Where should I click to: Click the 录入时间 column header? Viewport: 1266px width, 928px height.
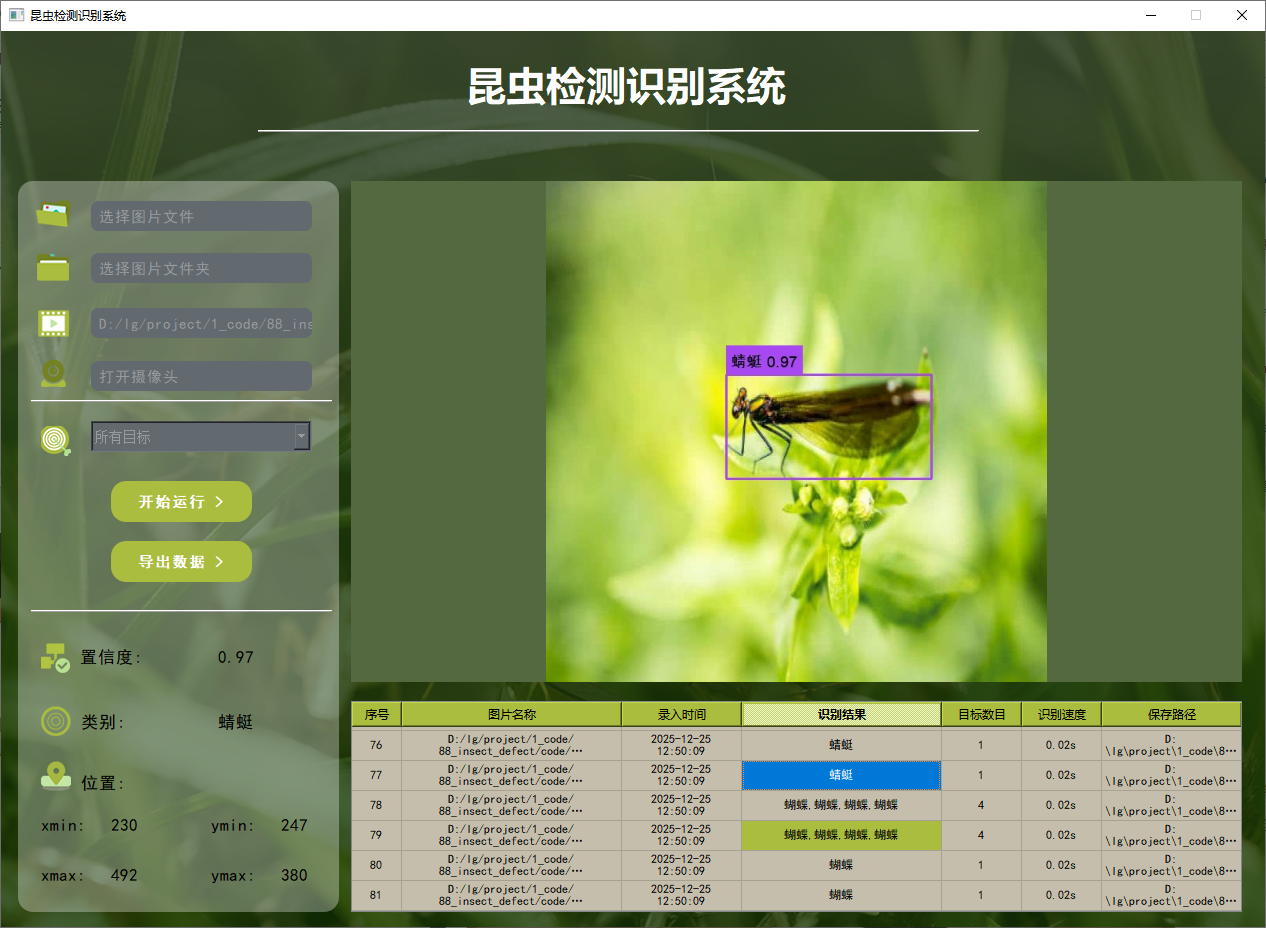tap(681, 714)
